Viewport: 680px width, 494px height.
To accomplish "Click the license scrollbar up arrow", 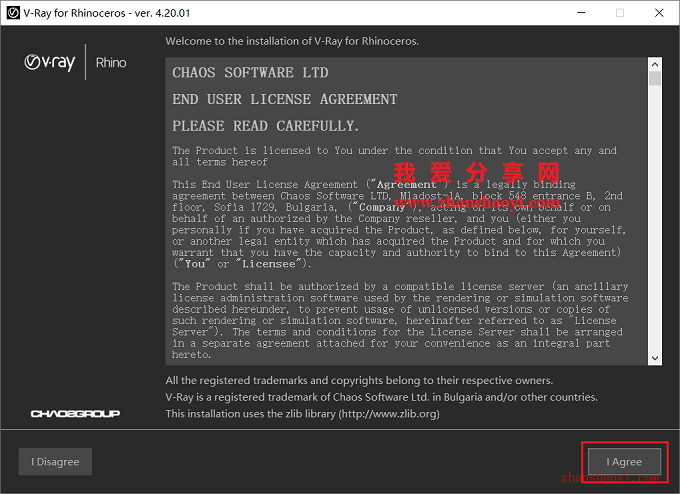I will 655,64.
